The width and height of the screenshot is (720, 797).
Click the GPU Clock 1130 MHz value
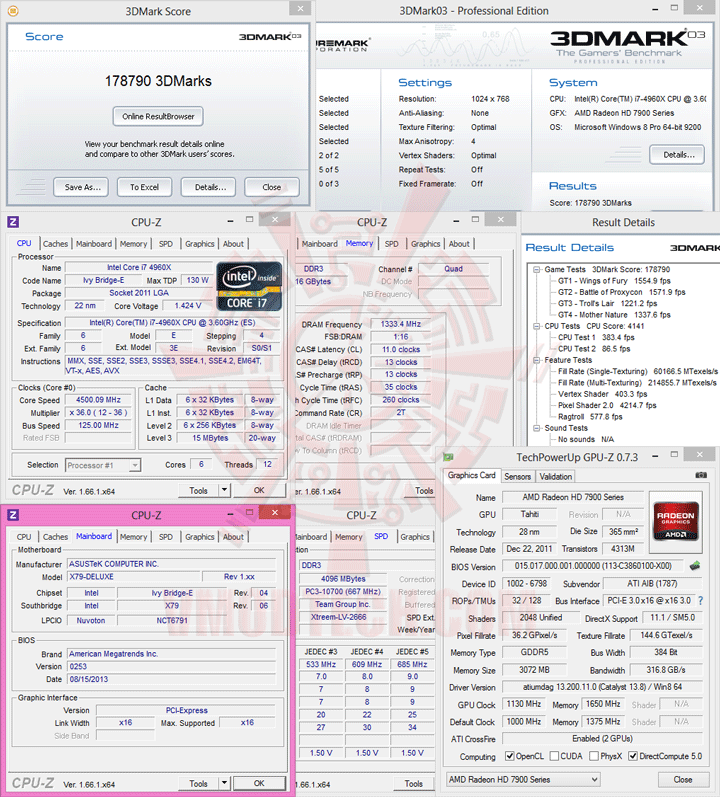click(x=523, y=704)
